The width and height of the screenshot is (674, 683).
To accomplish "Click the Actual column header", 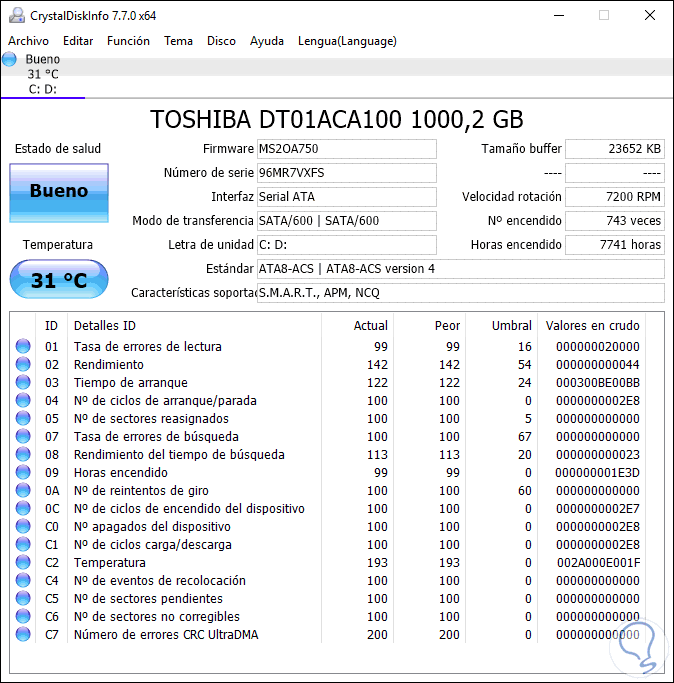I will (x=358, y=325).
